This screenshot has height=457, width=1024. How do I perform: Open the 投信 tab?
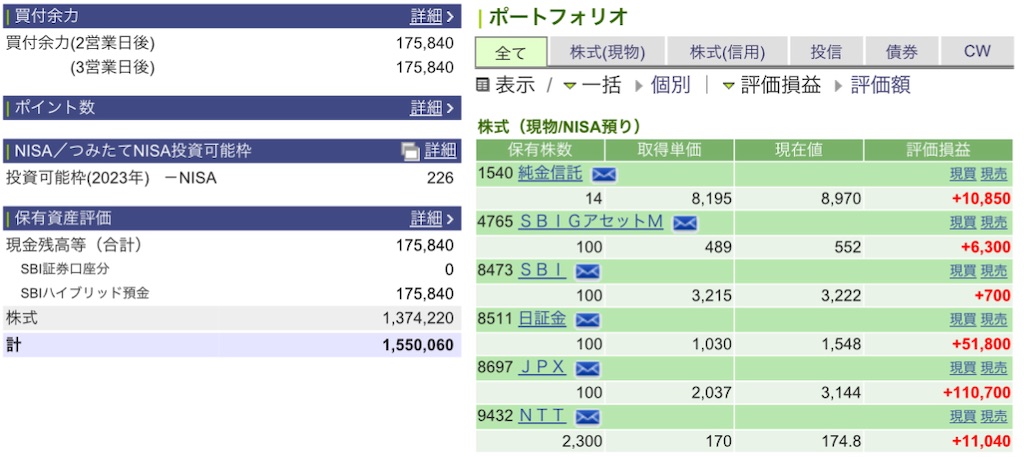point(826,52)
